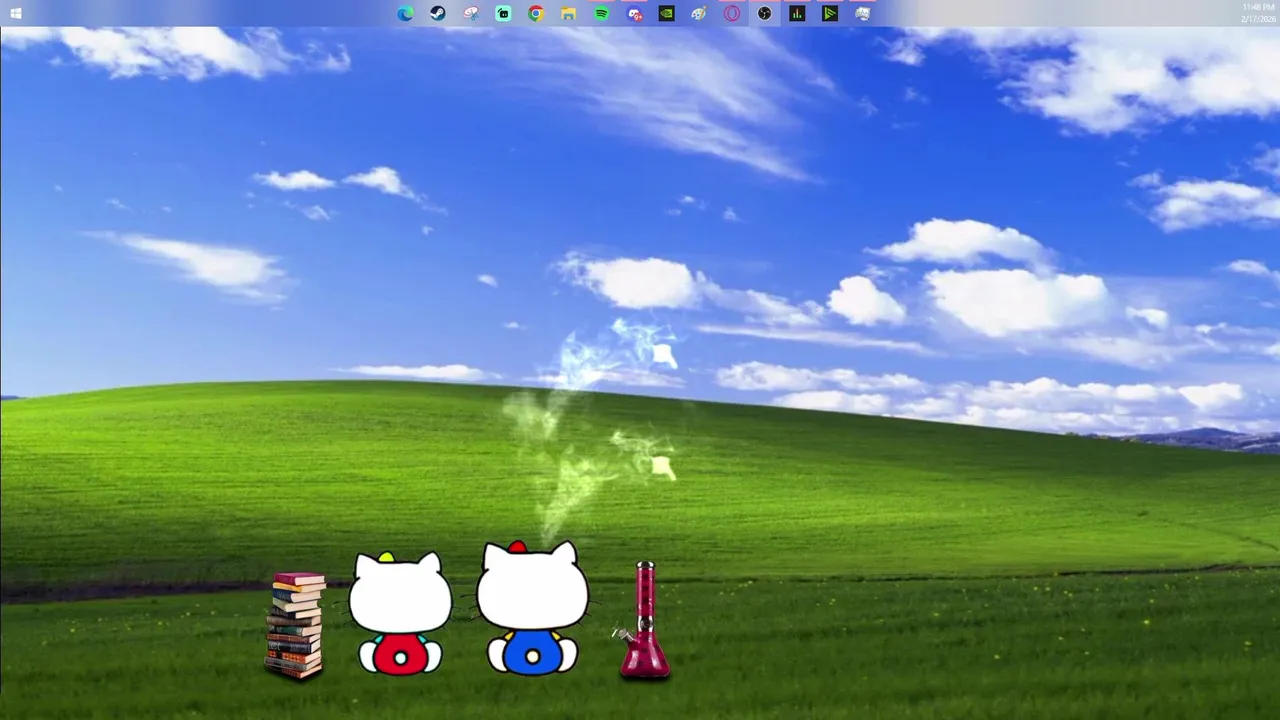
Task: Open the last white taskbar app icon
Action: tap(862, 13)
